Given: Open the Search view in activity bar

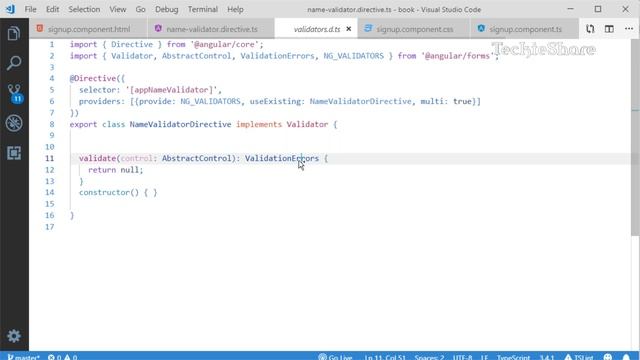Looking at the screenshot, I should click(14, 63).
